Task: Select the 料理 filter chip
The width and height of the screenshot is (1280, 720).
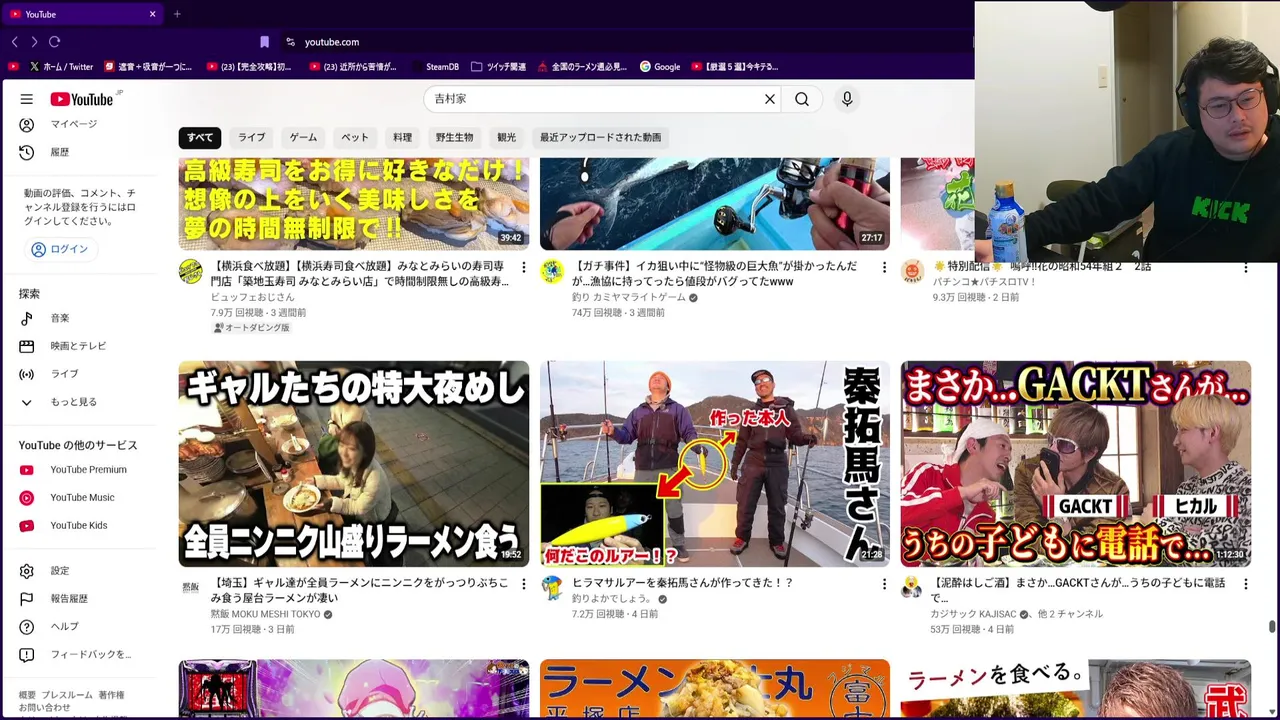Action: [x=402, y=138]
